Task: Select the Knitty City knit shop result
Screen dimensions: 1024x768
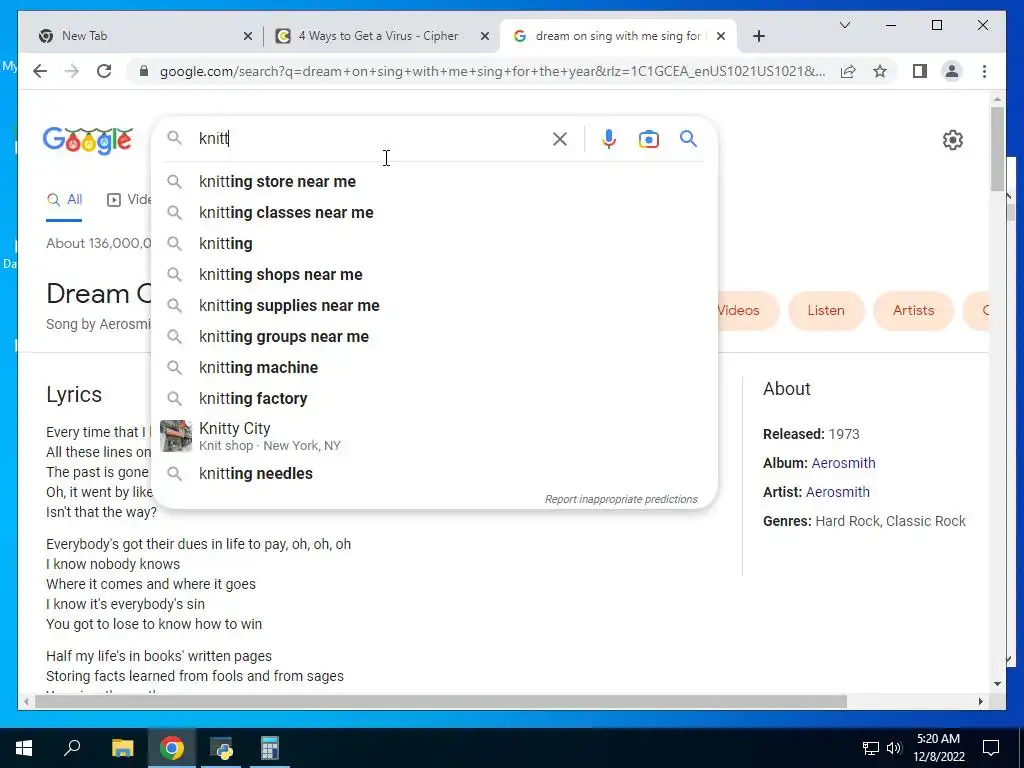Action: pyautogui.click(x=434, y=436)
